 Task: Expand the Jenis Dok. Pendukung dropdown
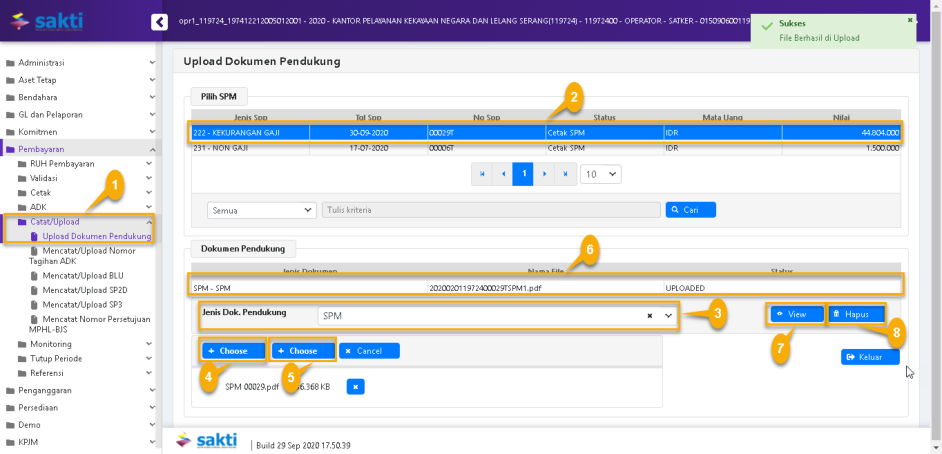pyautogui.click(x=669, y=315)
